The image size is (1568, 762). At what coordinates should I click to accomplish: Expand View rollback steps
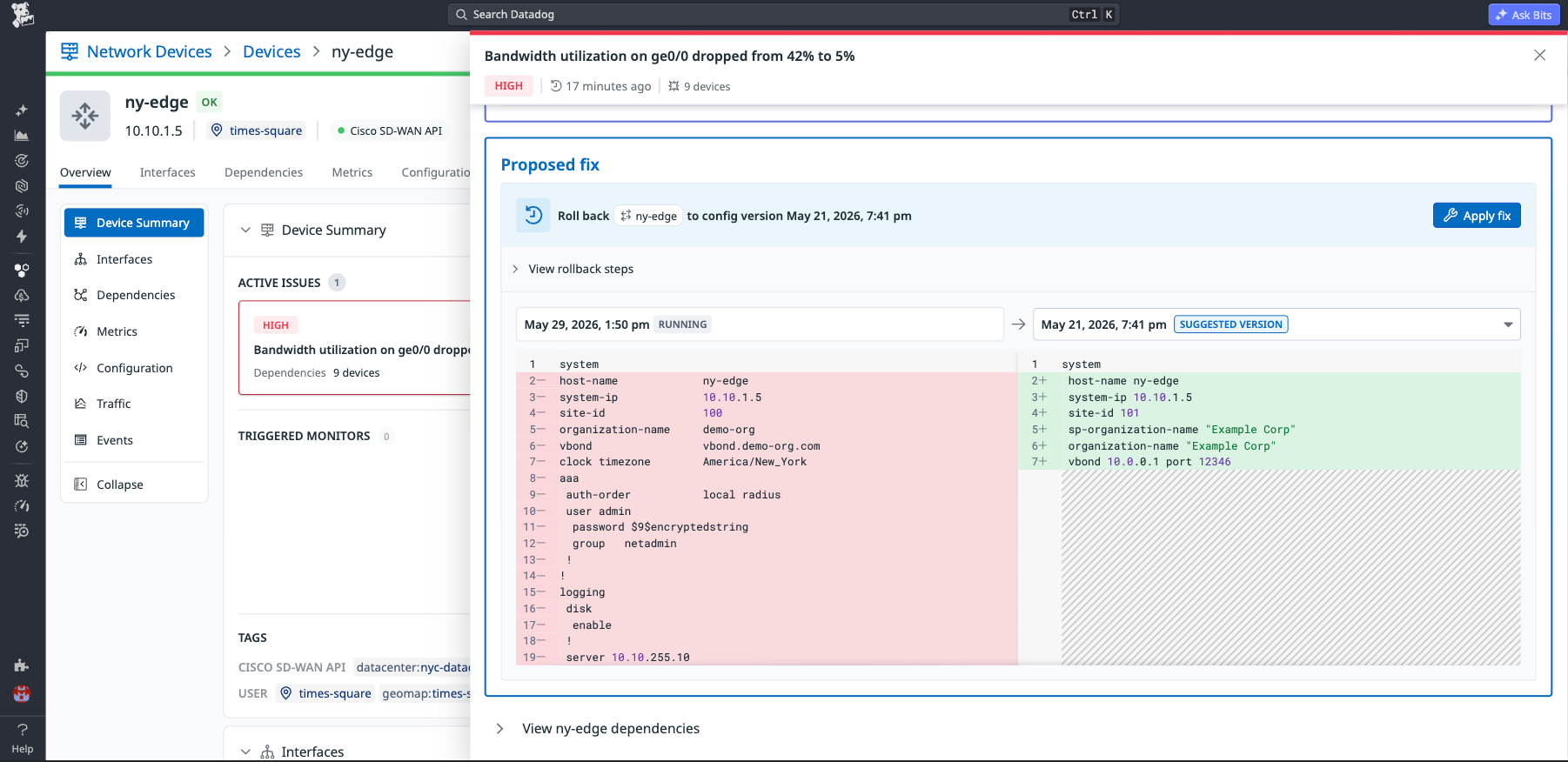click(x=573, y=269)
